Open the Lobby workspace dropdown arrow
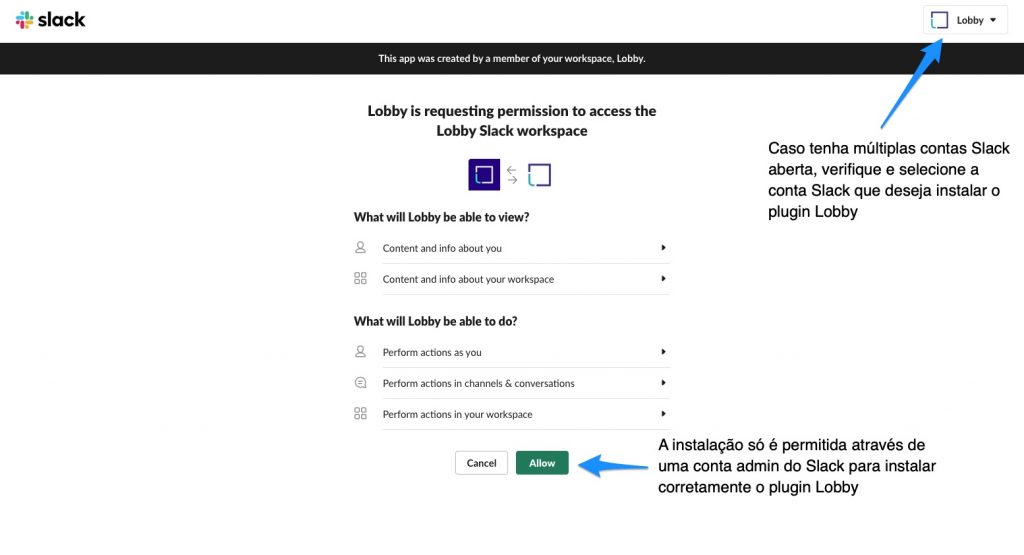Screen dimensions: 1024x555 (993, 20)
